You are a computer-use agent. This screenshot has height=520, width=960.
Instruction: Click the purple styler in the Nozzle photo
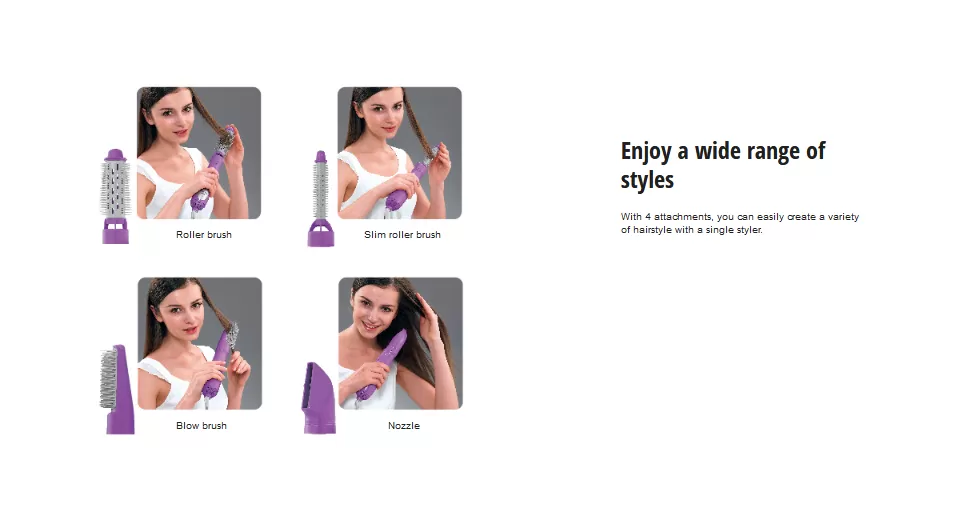(x=383, y=364)
